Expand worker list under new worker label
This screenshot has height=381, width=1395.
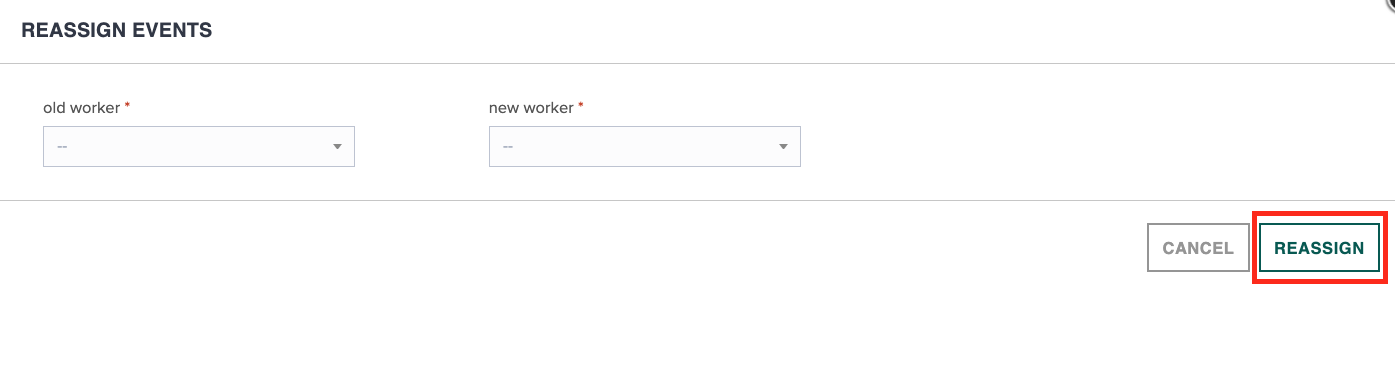point(645,146)
